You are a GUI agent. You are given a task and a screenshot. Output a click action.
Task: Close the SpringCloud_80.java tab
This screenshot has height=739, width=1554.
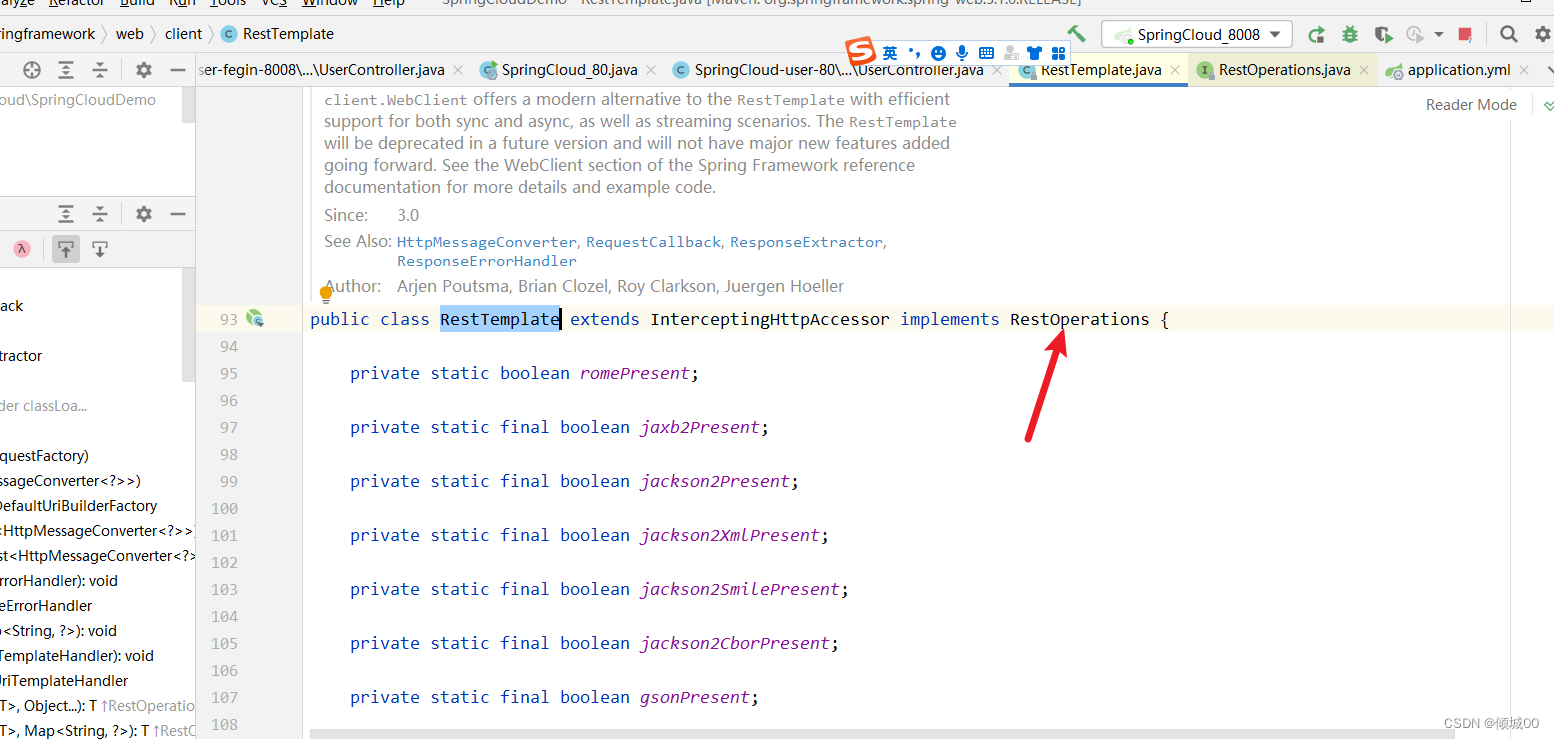coord(651,70)
